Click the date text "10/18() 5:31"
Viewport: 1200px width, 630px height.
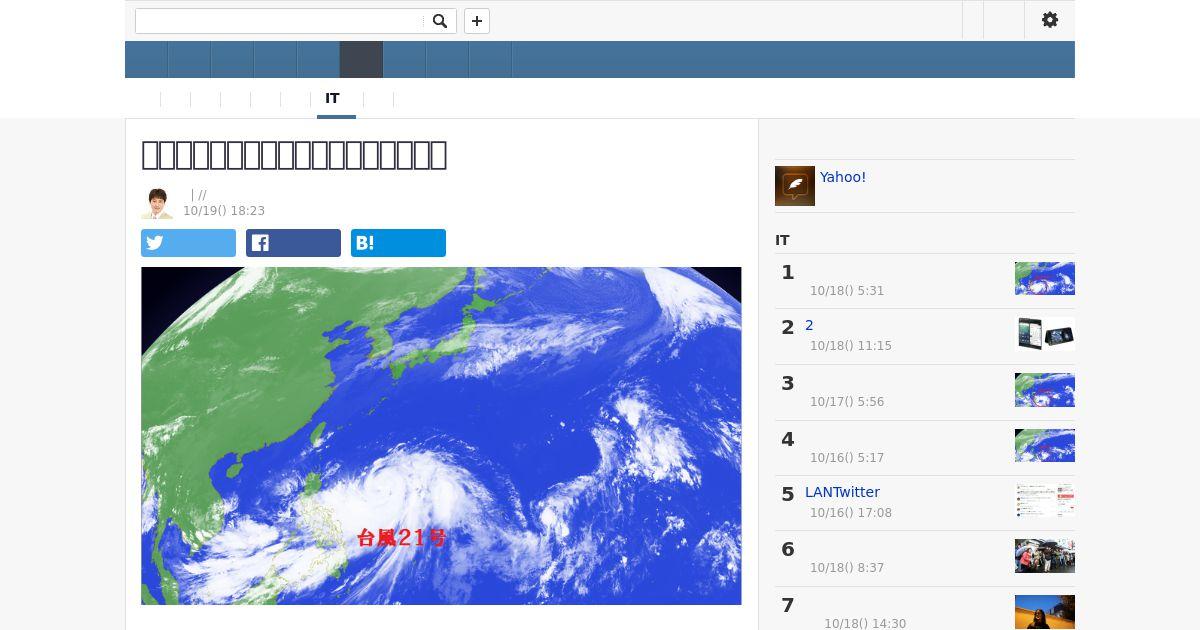pos(847,291)
